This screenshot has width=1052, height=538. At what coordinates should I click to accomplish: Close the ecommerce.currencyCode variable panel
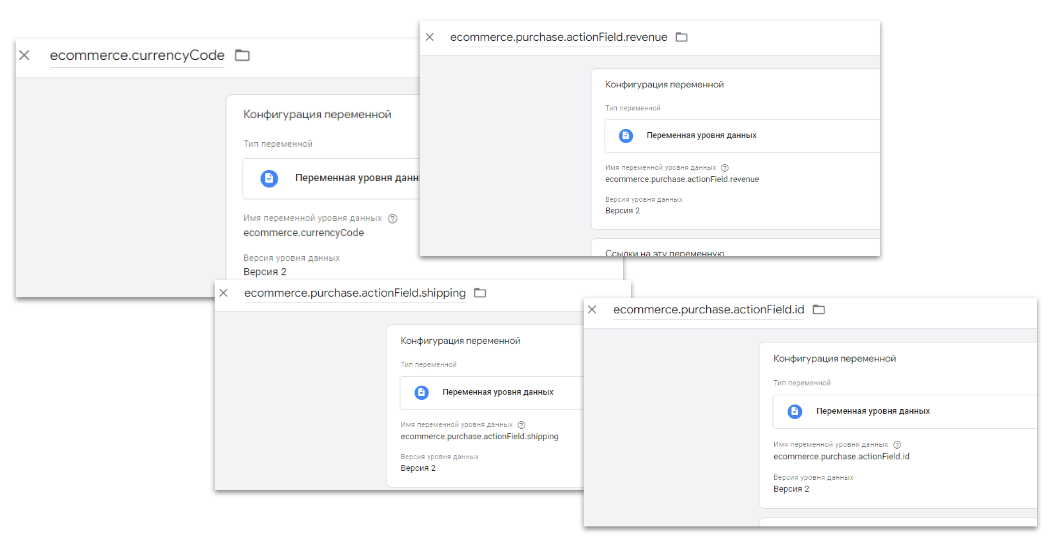pos(24,55)
